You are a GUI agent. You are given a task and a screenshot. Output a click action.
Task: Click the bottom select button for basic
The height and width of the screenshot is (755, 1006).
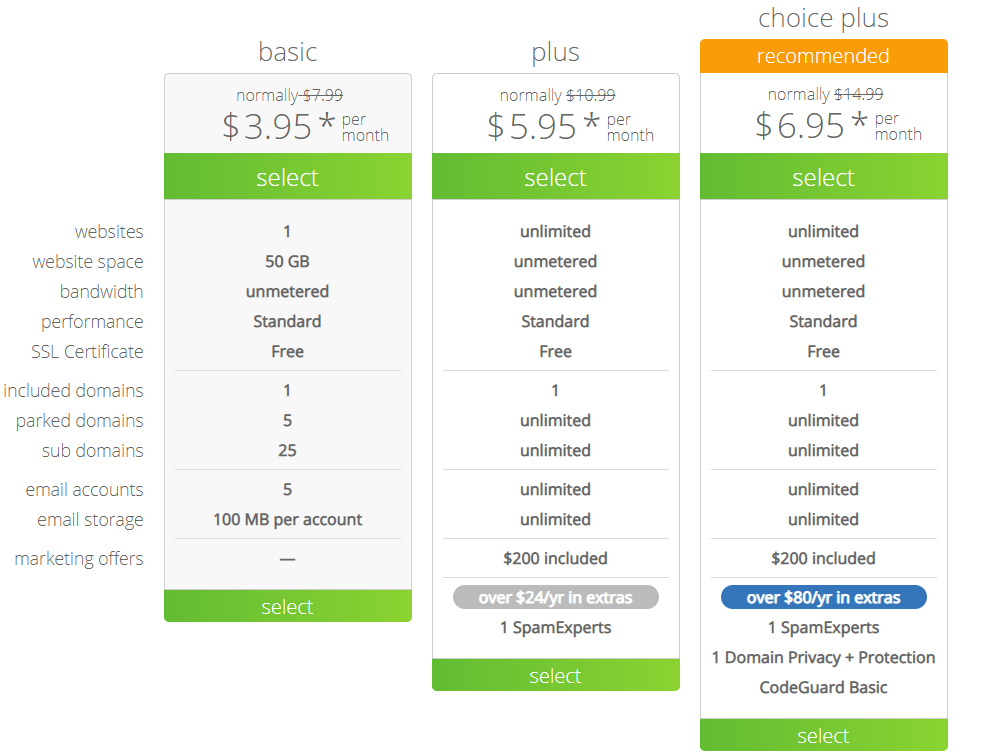click(x=287, y=606)
